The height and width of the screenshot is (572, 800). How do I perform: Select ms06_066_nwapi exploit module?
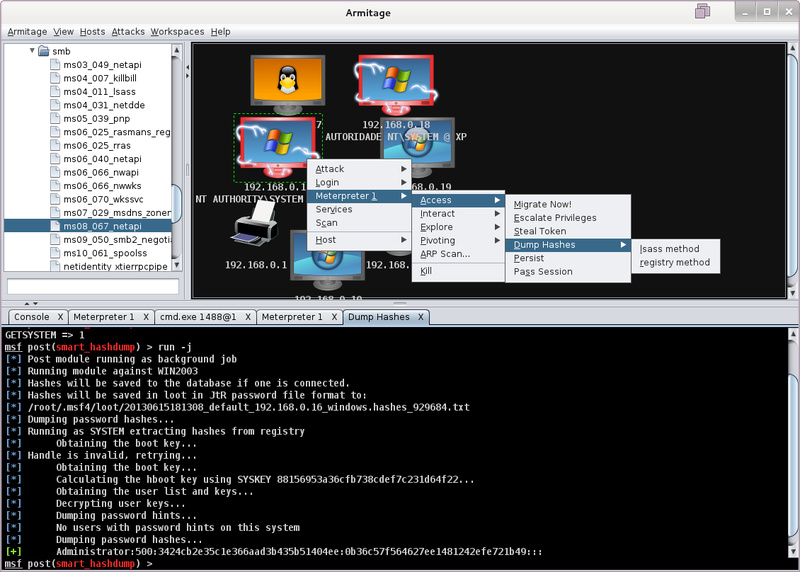(x=101, y=172)
